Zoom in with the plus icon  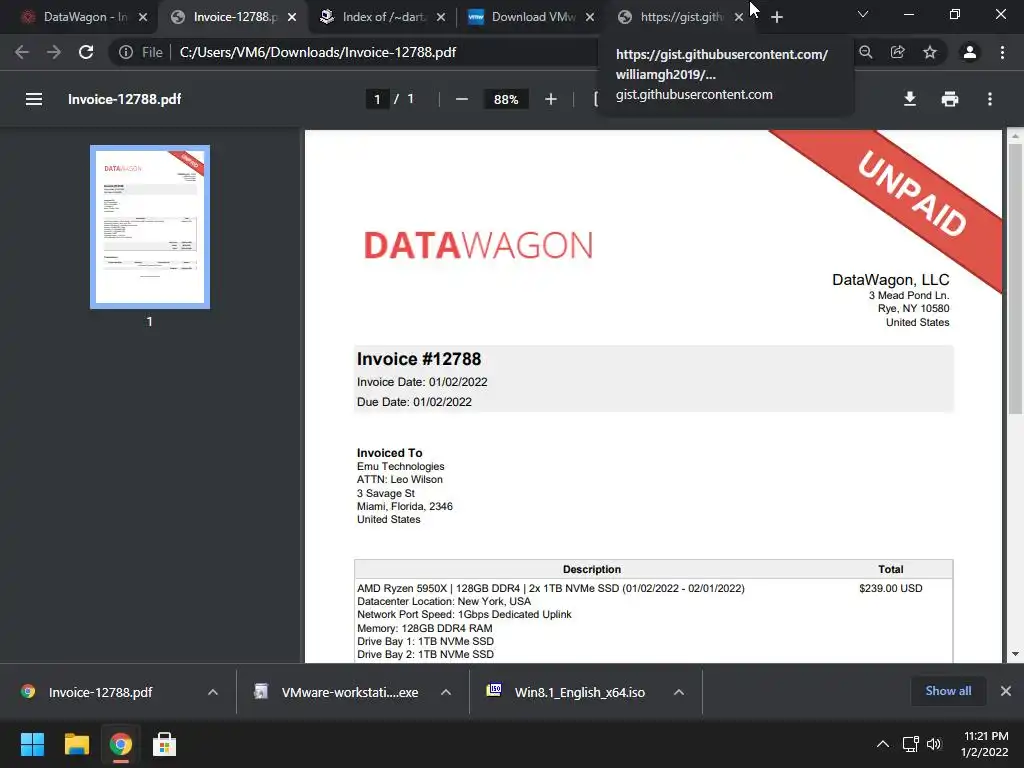click(551, 99)
